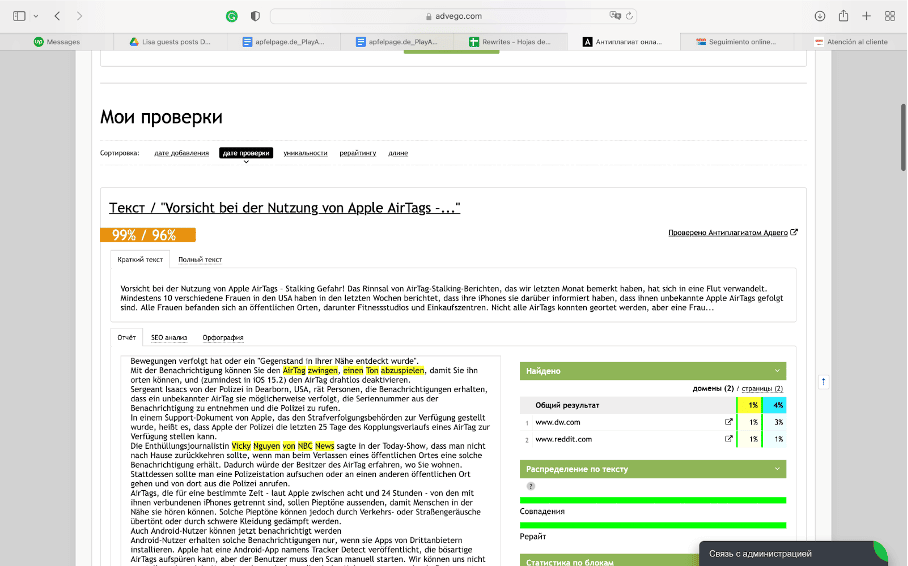Open the downloads icon in toolbar
Screen dimensions: 908x566
coord(819,16)
